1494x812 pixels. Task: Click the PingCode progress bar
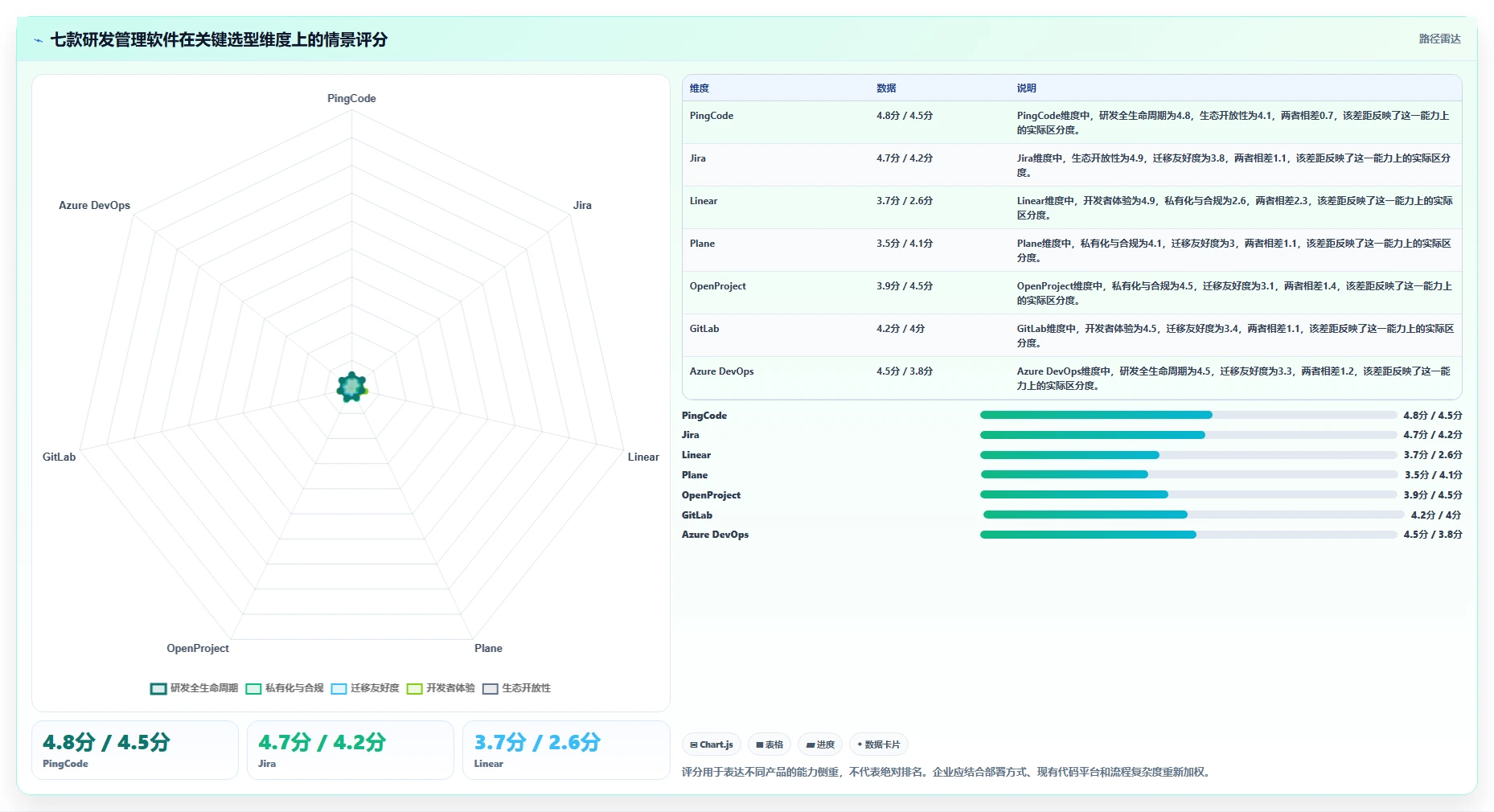point(1188,415)
